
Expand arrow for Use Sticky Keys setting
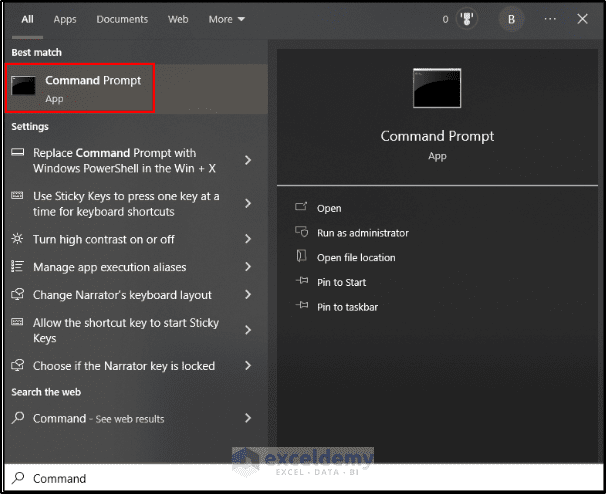tap(248, 204)
